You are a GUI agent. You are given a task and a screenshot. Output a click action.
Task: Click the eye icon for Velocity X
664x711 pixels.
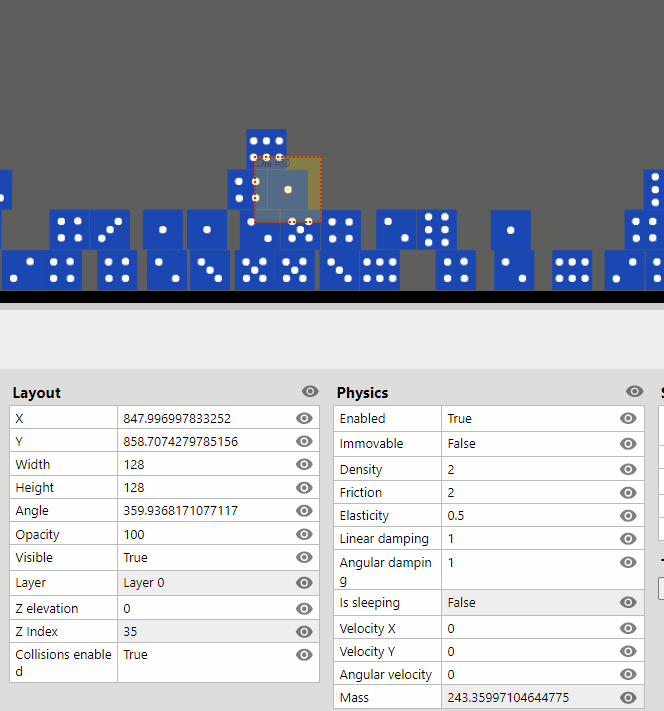[628, 628]
